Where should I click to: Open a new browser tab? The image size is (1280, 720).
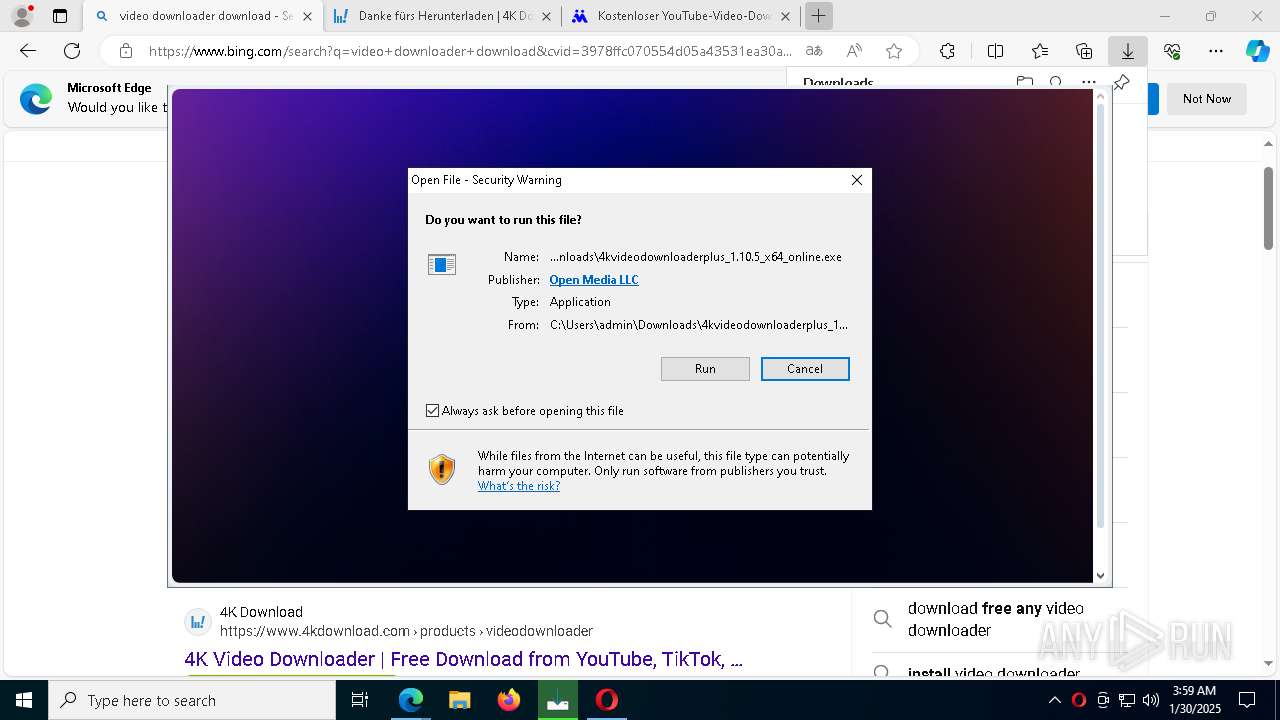(819, 16)
